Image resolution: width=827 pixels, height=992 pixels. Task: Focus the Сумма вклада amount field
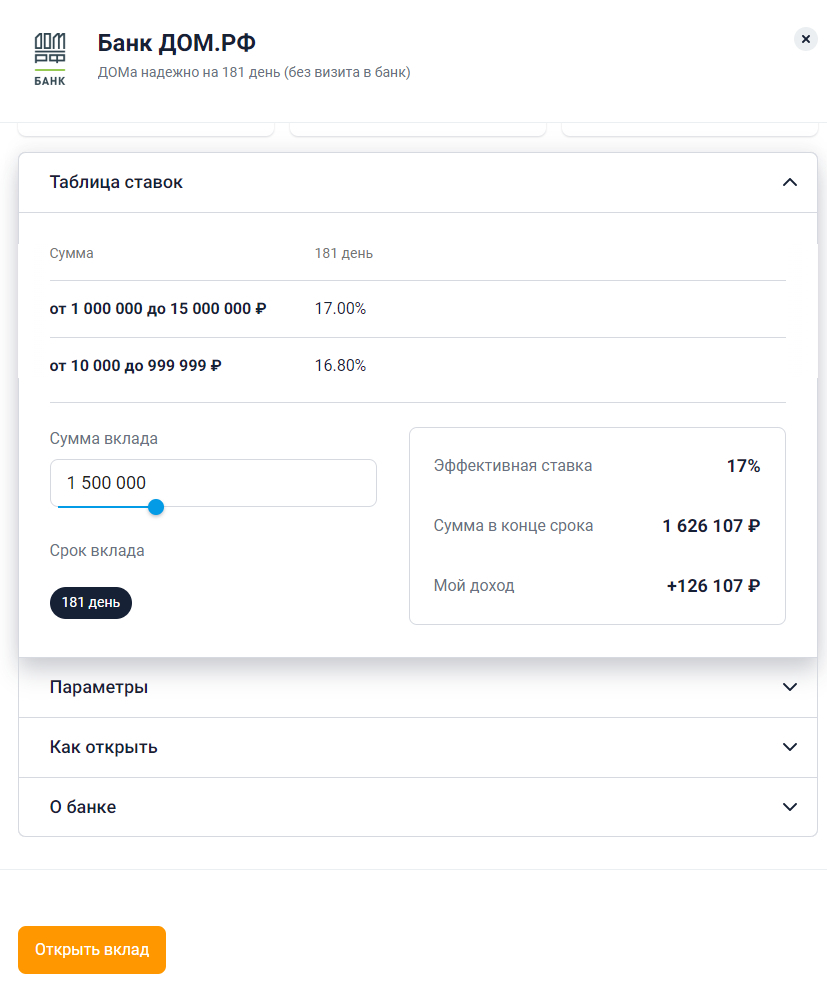213,483
